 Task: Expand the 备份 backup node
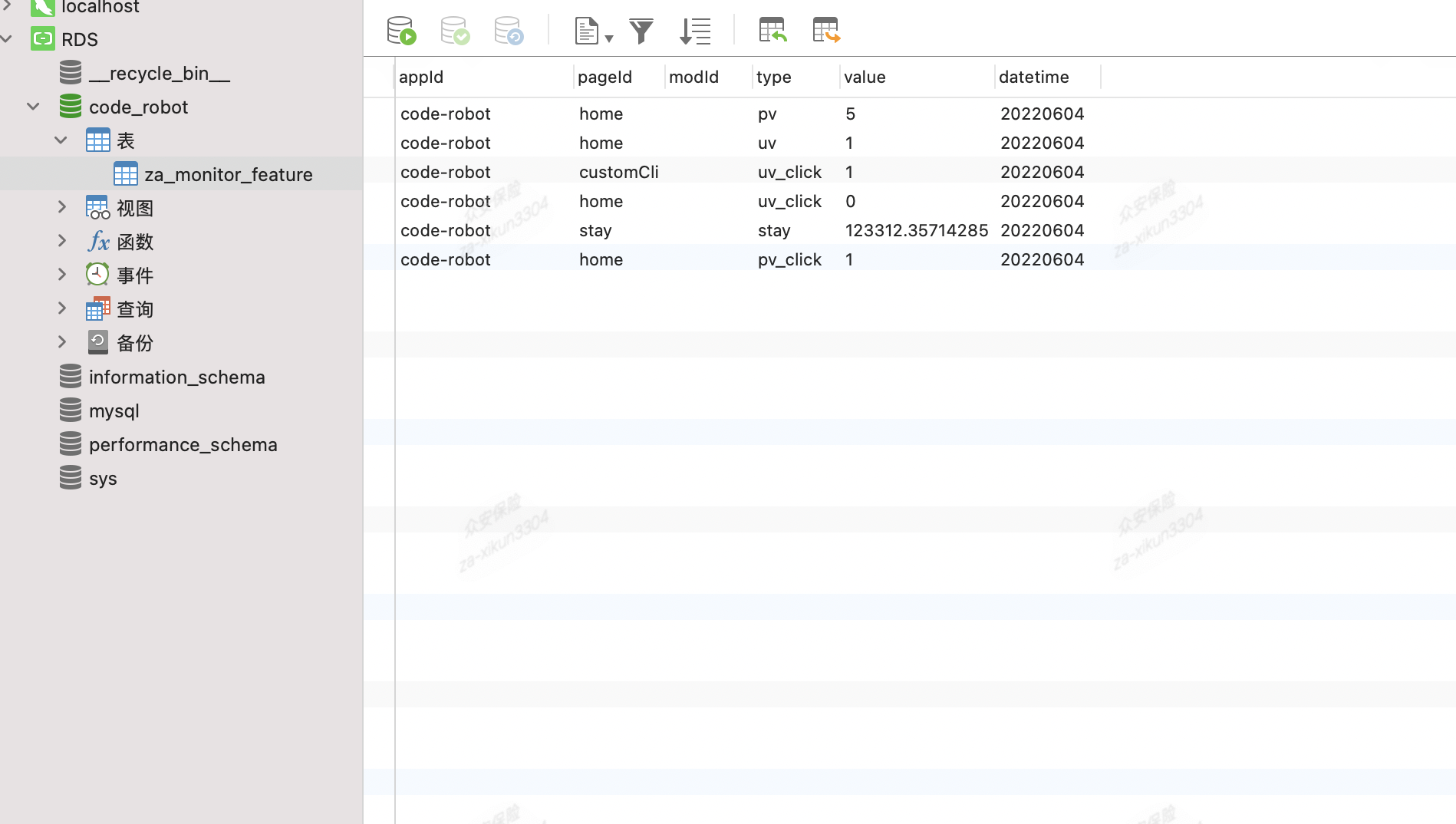[x=62, y=342]
